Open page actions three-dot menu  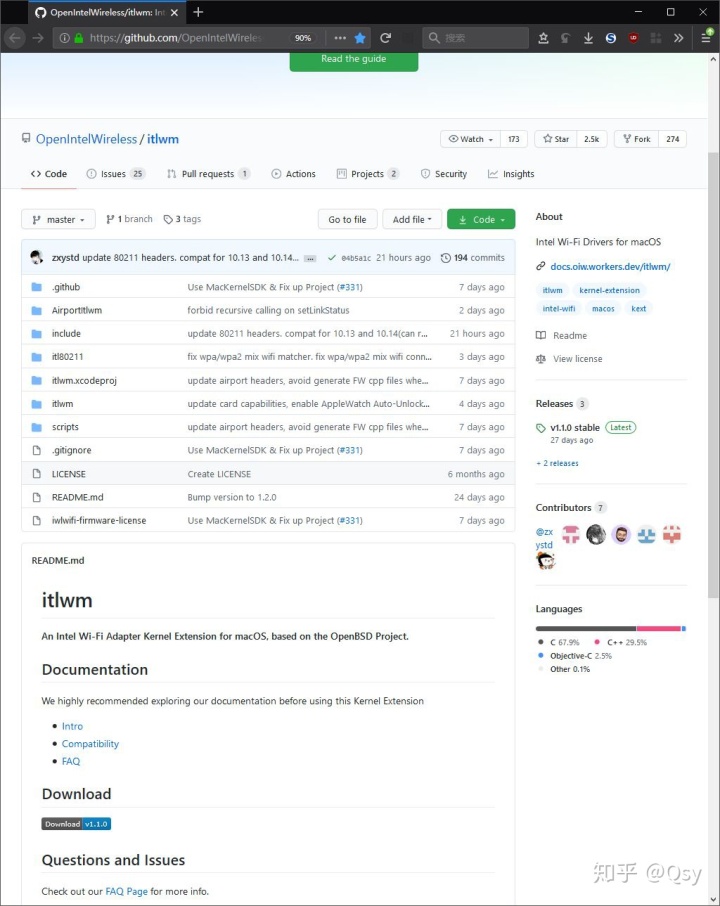(x=340, y=38)
